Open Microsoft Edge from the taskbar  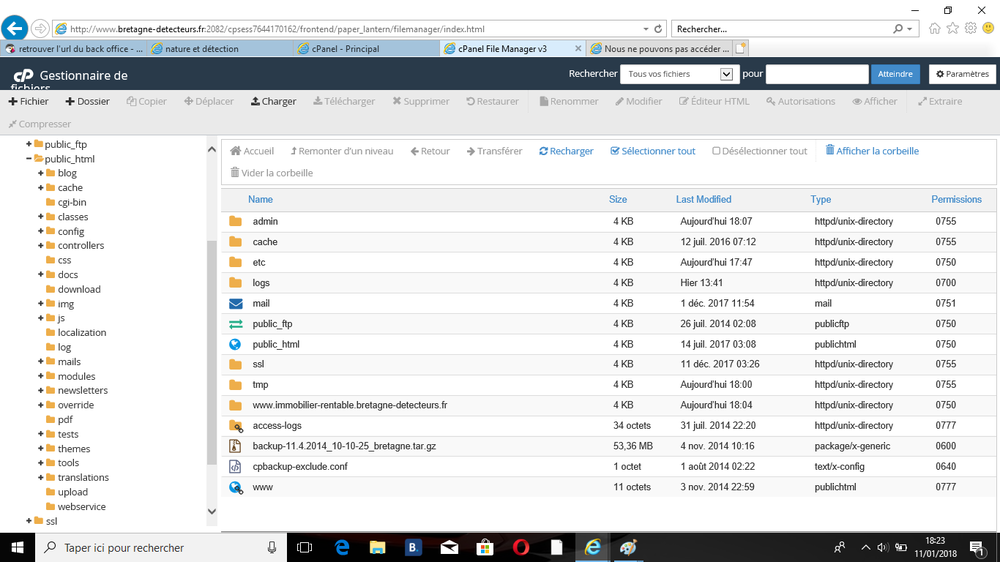[x=342, y=547]
